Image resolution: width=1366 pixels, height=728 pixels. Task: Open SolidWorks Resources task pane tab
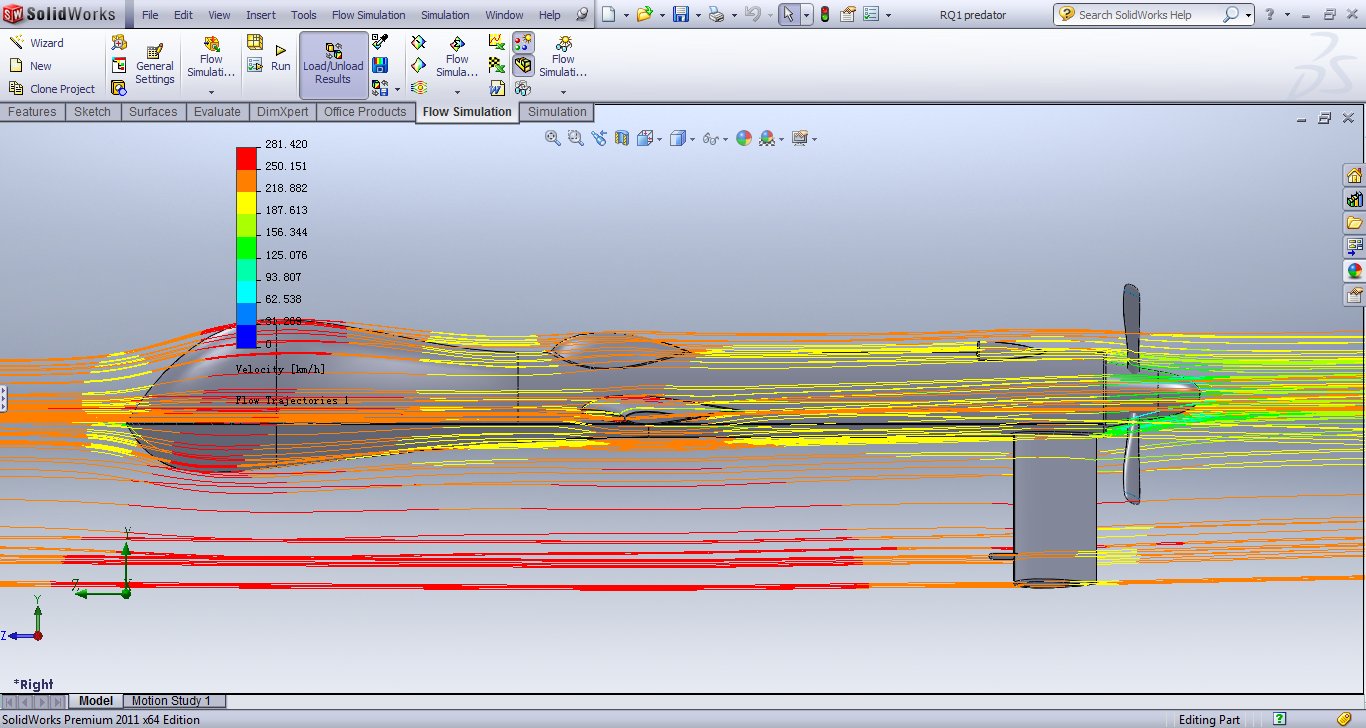click(1354, 175)
